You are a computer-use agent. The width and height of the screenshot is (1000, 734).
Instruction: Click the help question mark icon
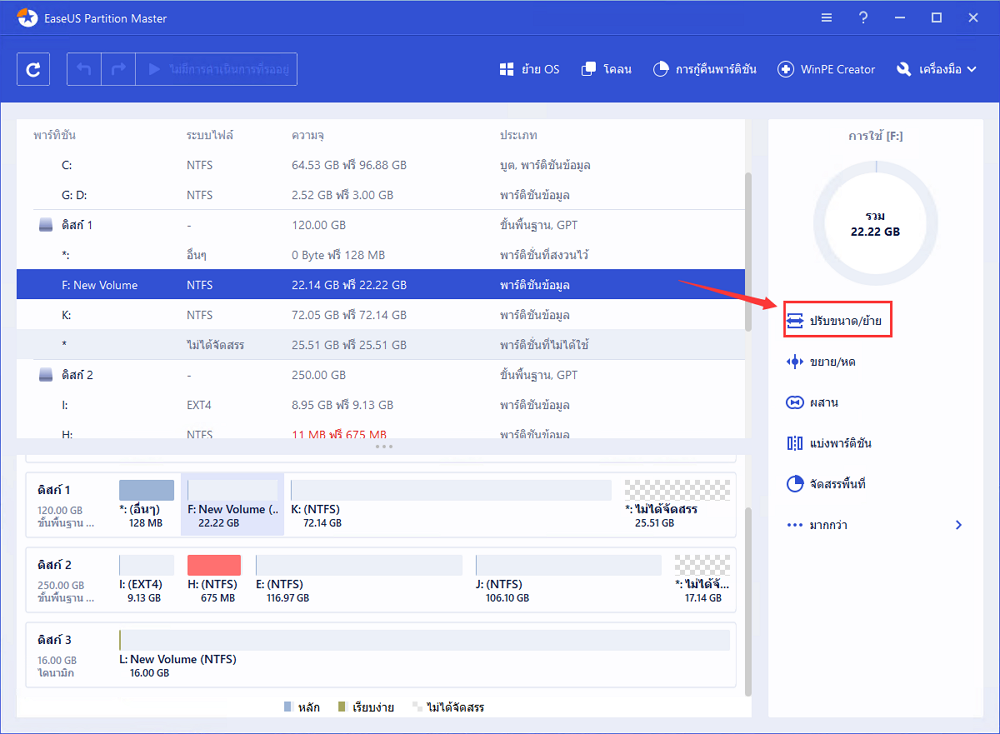(863, 18)
